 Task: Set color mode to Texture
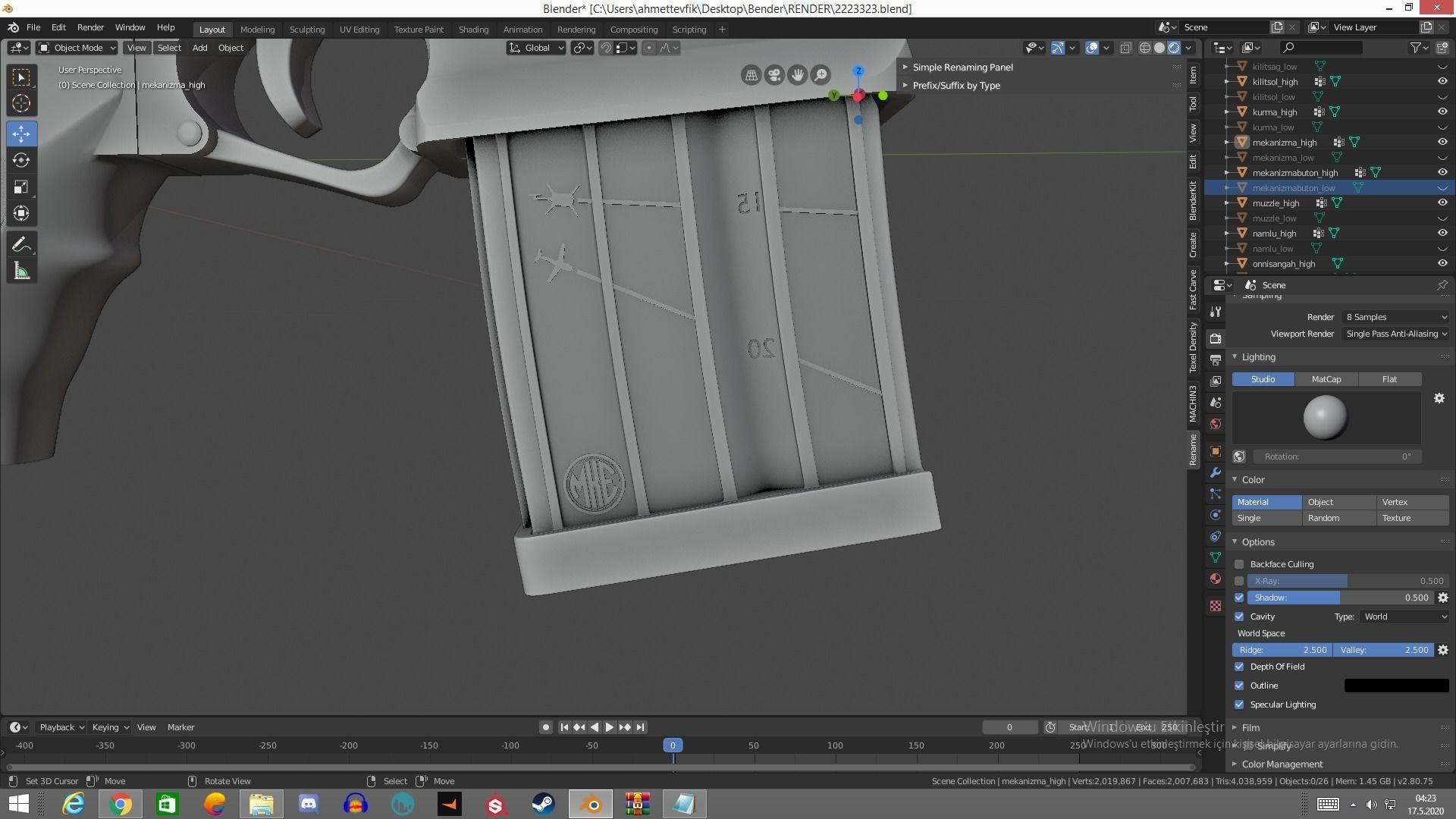[x=1412, y=518]
